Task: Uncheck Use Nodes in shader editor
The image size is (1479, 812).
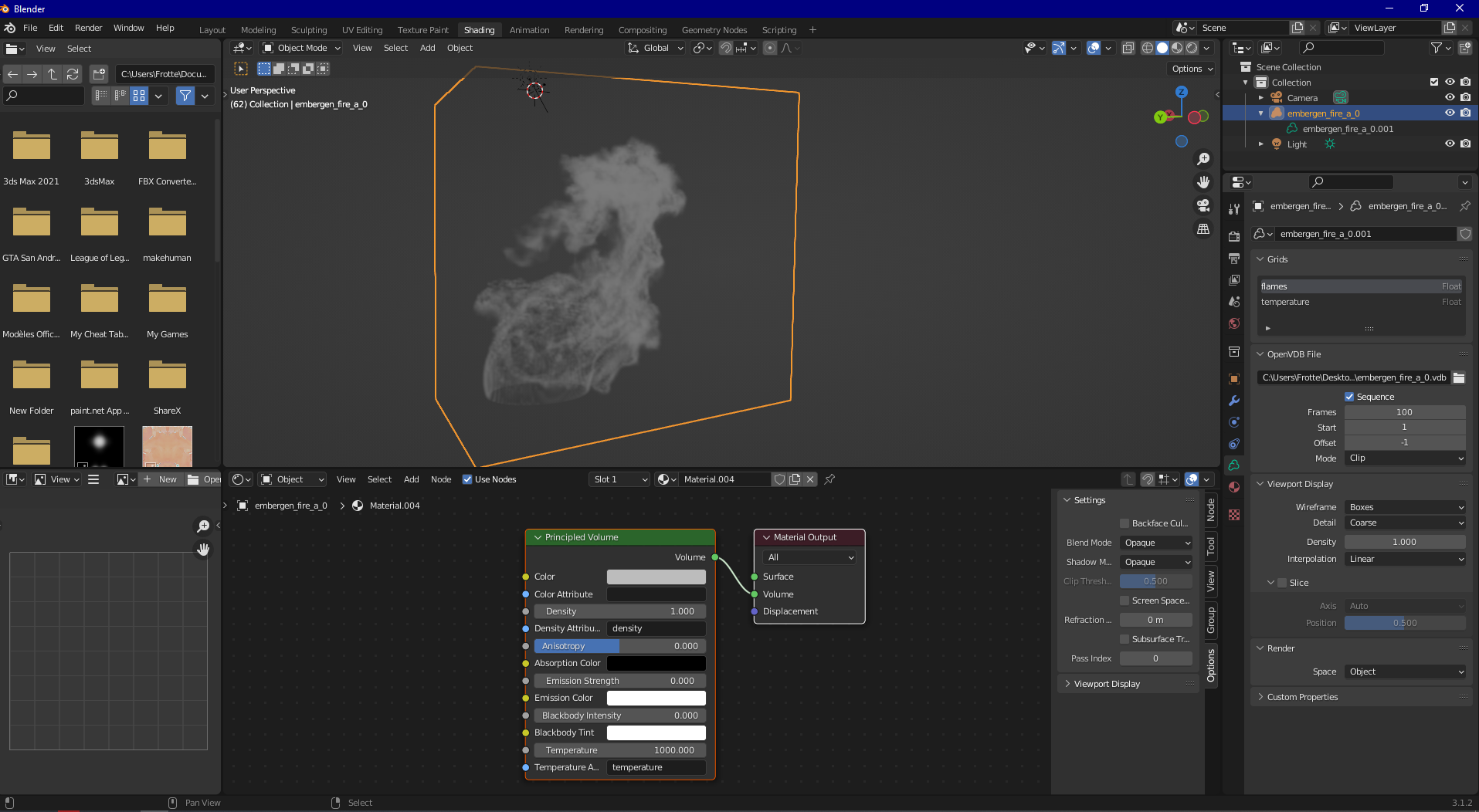Action: (467, 479)
